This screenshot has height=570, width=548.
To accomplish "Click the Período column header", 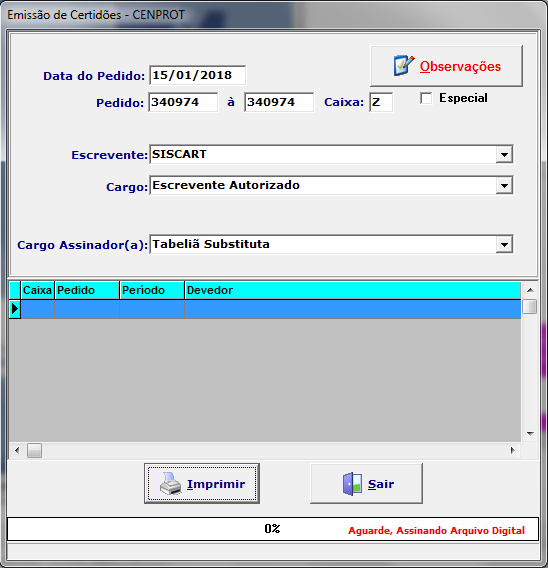I will click(x=152, y=290).
